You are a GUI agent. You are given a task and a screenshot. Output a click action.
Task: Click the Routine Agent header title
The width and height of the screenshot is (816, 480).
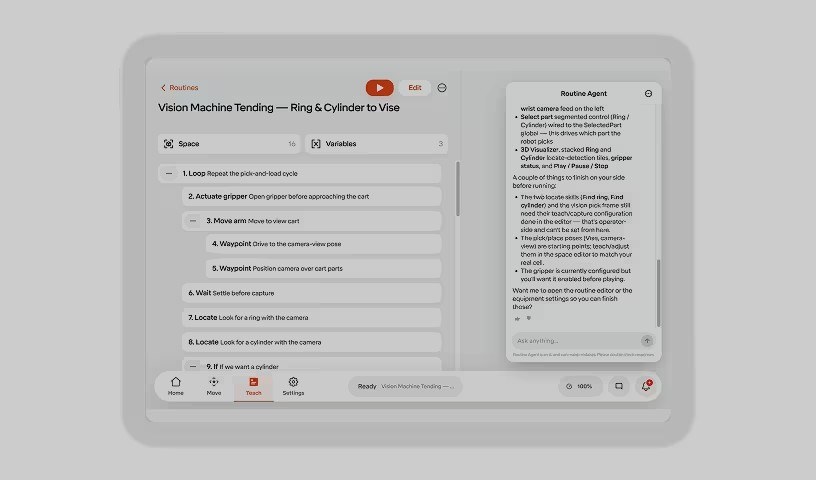click(583, 94)
